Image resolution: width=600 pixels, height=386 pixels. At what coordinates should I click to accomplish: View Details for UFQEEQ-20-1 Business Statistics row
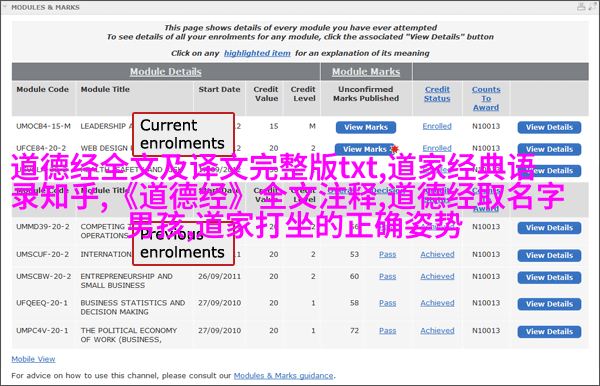(549, 304)
